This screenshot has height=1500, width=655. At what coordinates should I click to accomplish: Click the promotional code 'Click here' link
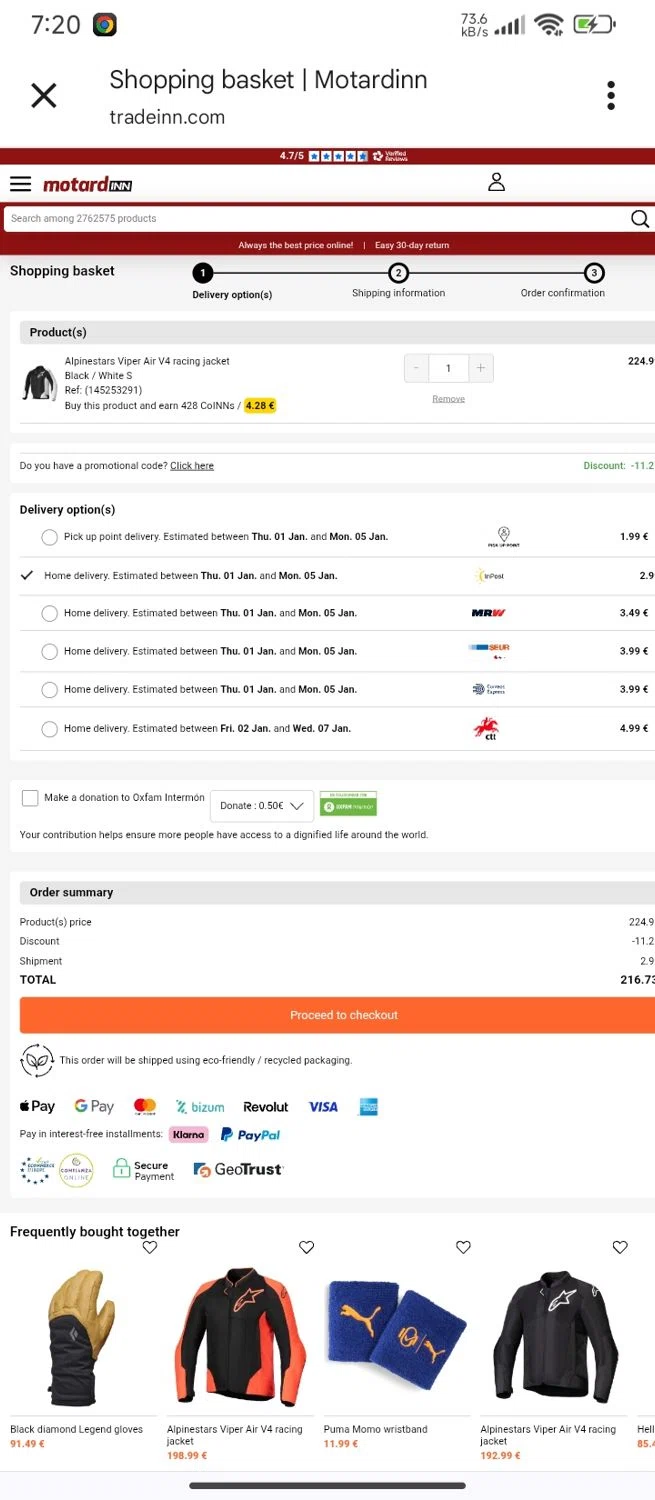[191, 466]
